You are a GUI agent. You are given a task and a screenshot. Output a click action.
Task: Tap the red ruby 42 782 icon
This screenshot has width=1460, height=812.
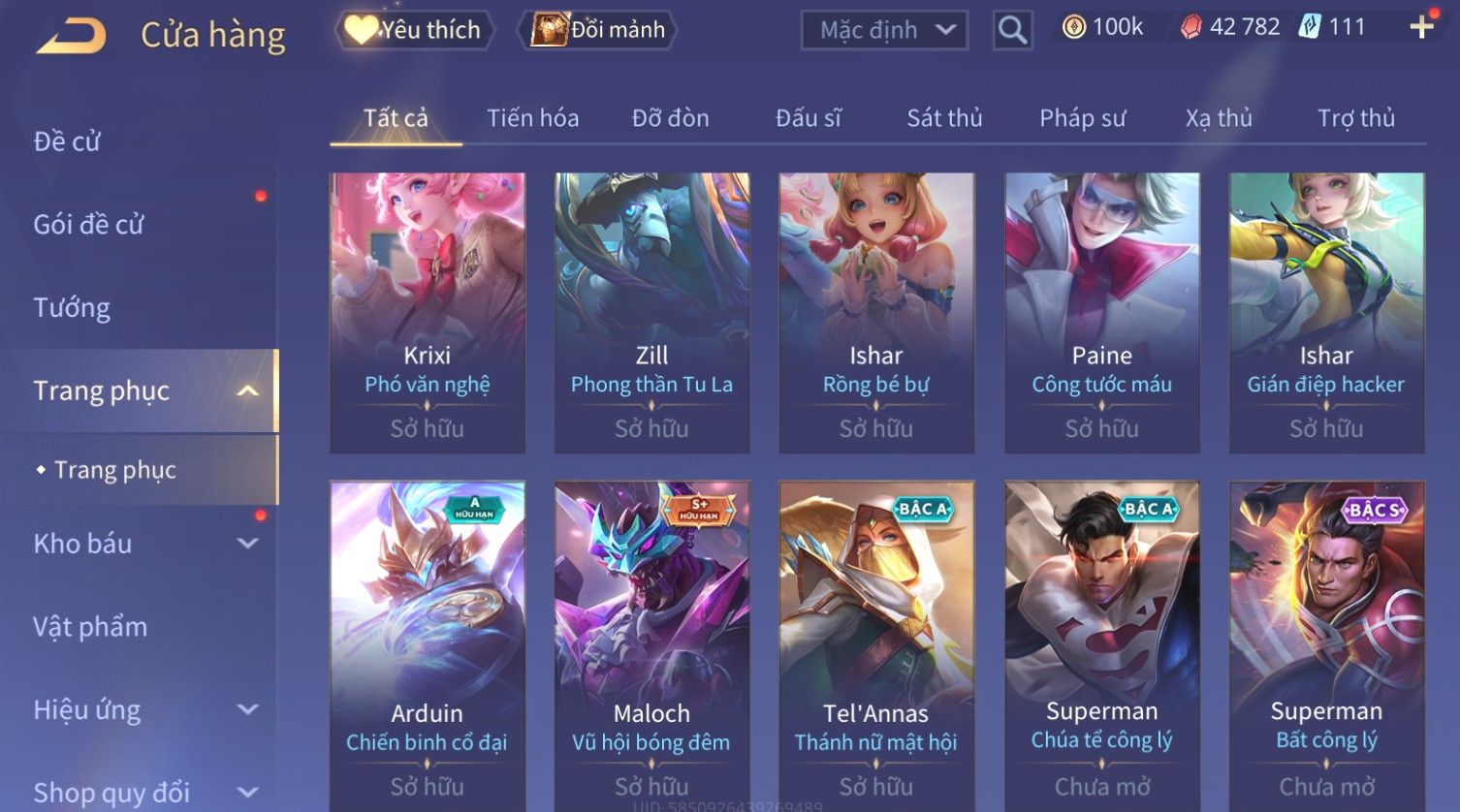pos(1190,27)
